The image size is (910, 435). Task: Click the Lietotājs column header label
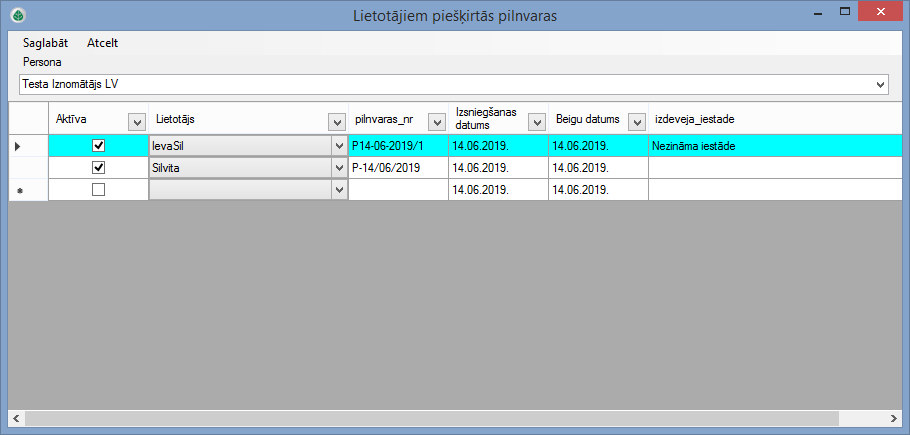tap(175, 118)
